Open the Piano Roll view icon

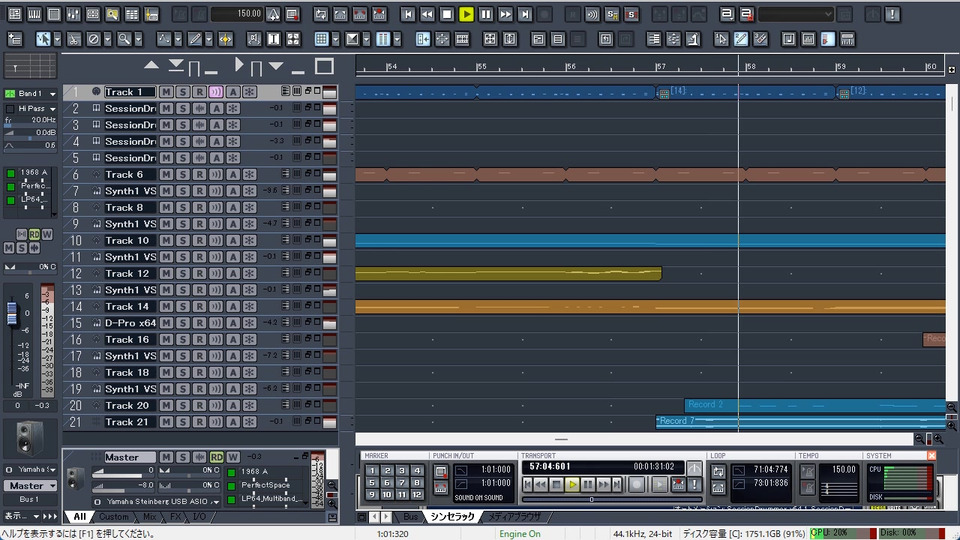(x=32, y=15)
